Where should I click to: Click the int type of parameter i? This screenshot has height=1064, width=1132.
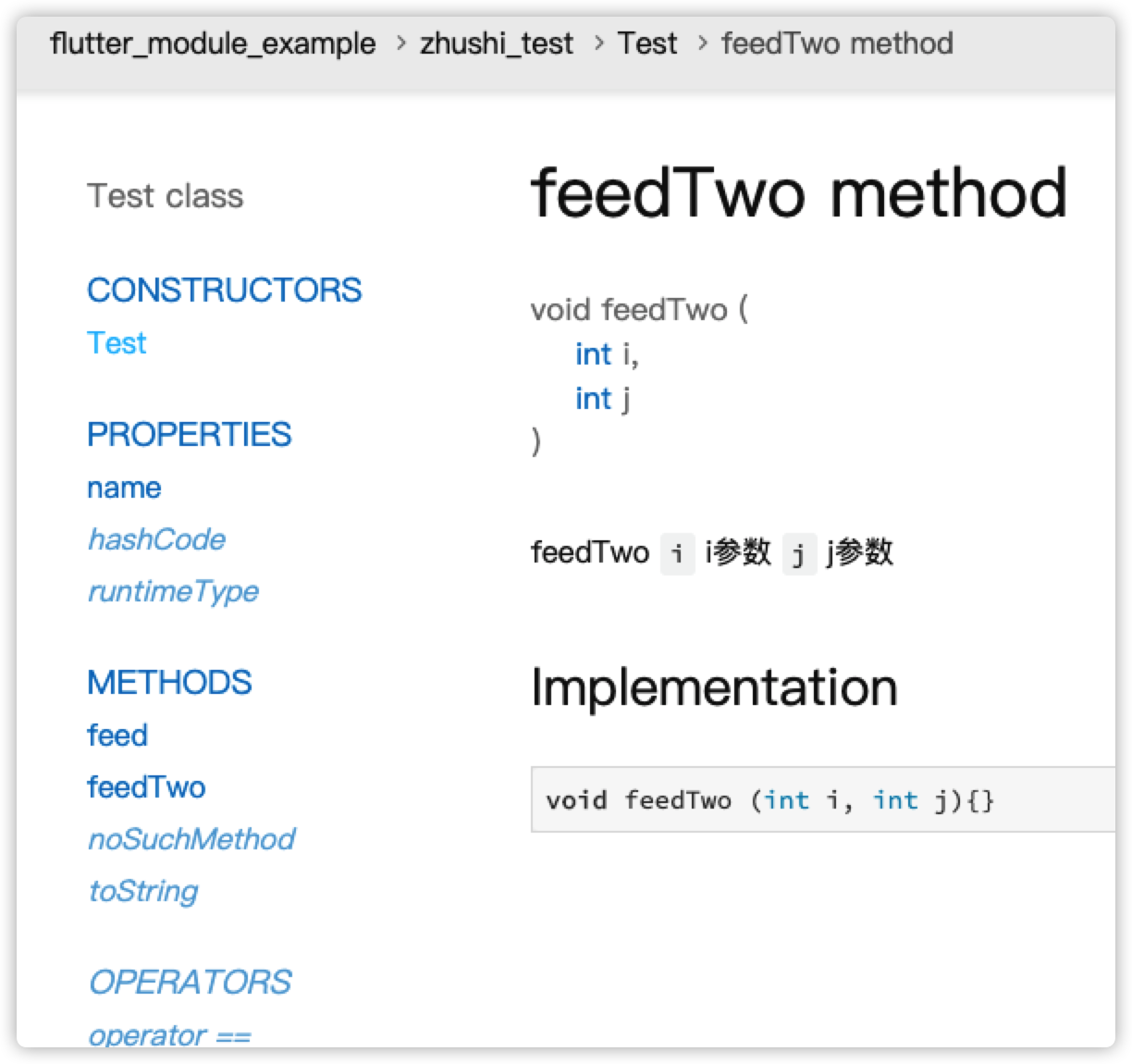[x=593, y=353]
